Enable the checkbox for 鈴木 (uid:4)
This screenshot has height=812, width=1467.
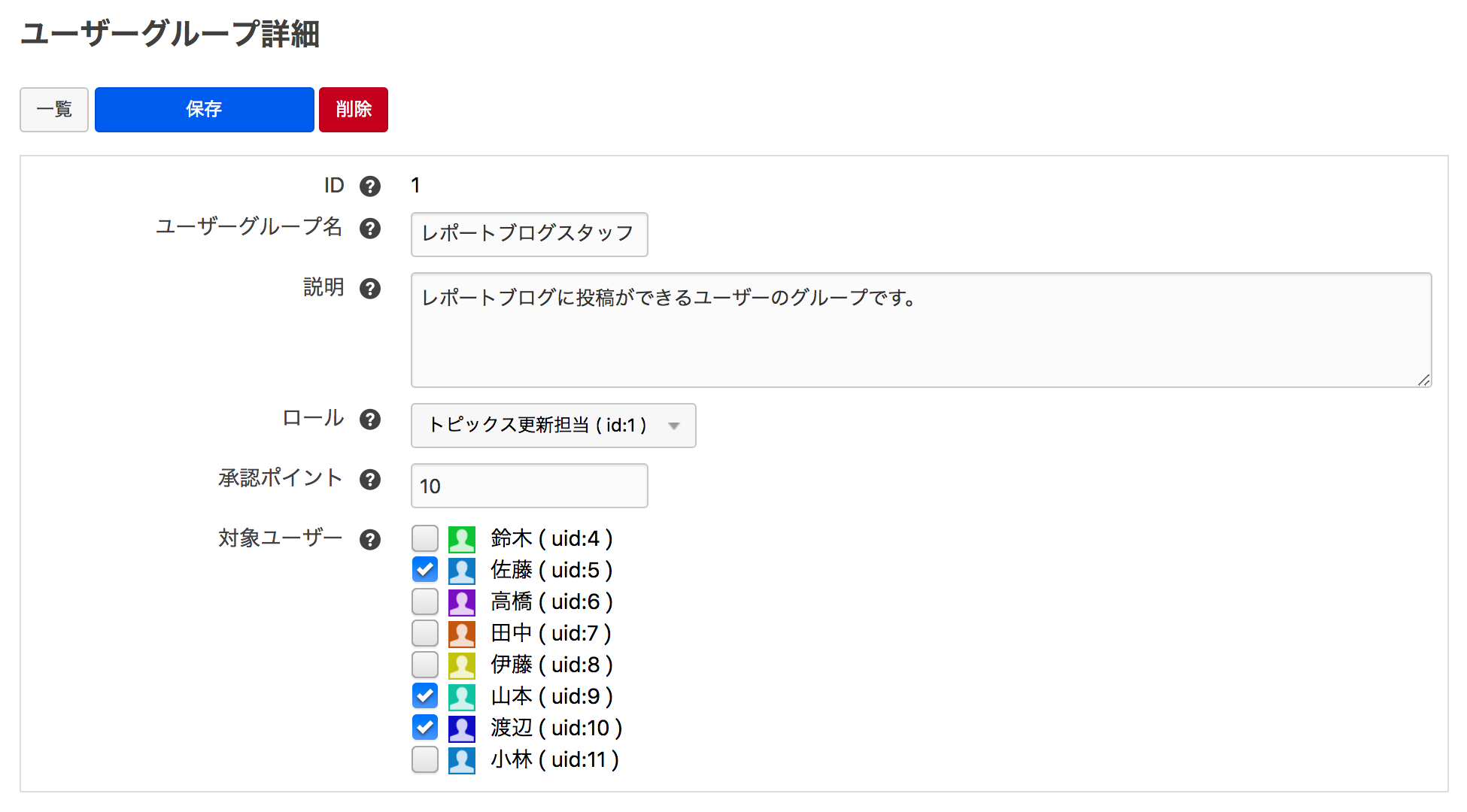[425, 538]
